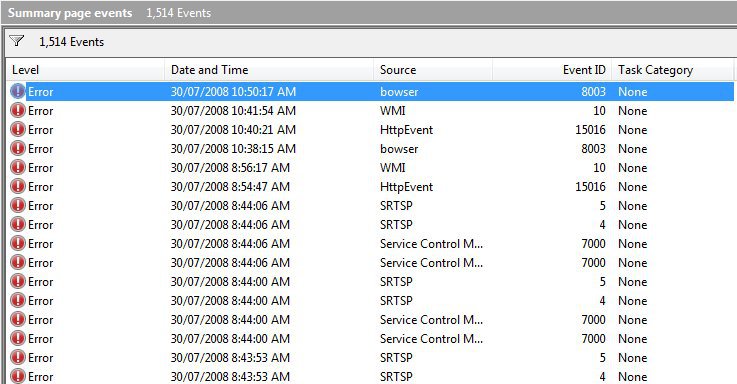Screen dimensions: 737x384
Task: Click event ID 10 in the 10:41:54 AM row
Action: pyautogui.click(x=599, y=110)
